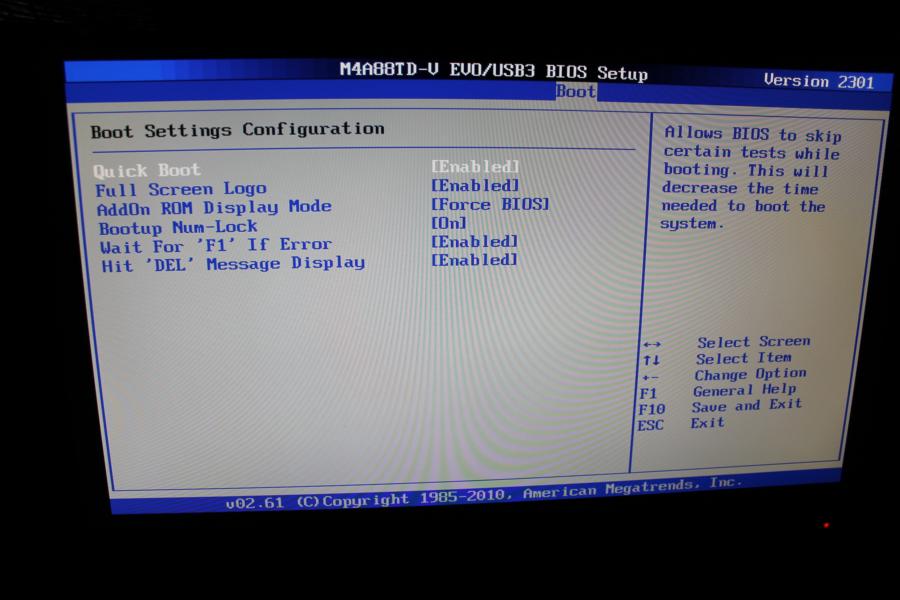Image resolution: width=900 pixels, height=600 pixels.
Task: Click the American Megatrends copyright line
Action: 483,493
